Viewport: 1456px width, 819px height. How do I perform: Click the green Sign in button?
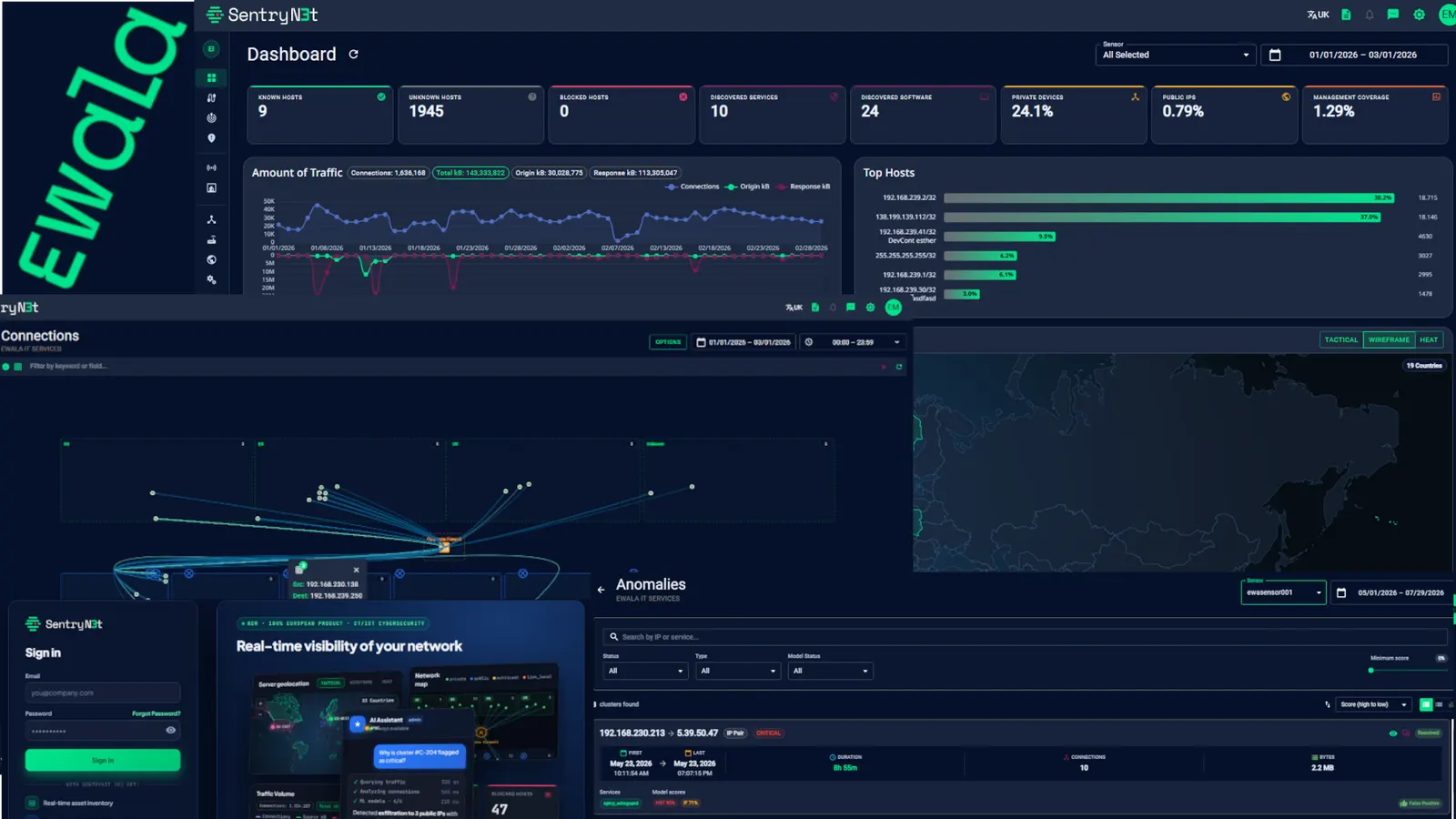coord(103,760)
